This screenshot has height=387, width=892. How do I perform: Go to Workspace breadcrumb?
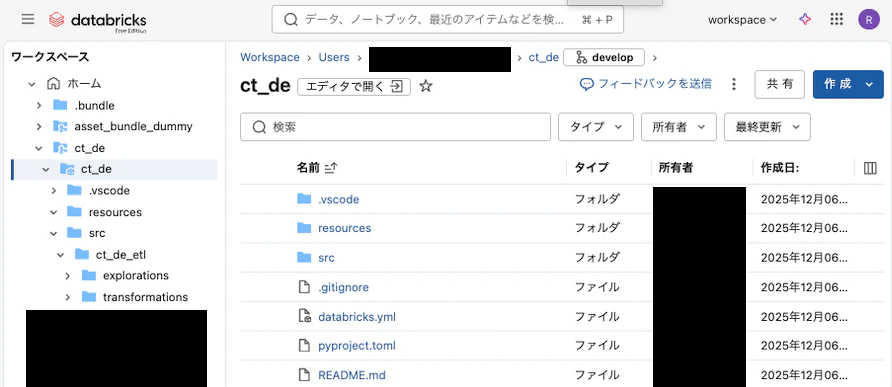point(270,57)
